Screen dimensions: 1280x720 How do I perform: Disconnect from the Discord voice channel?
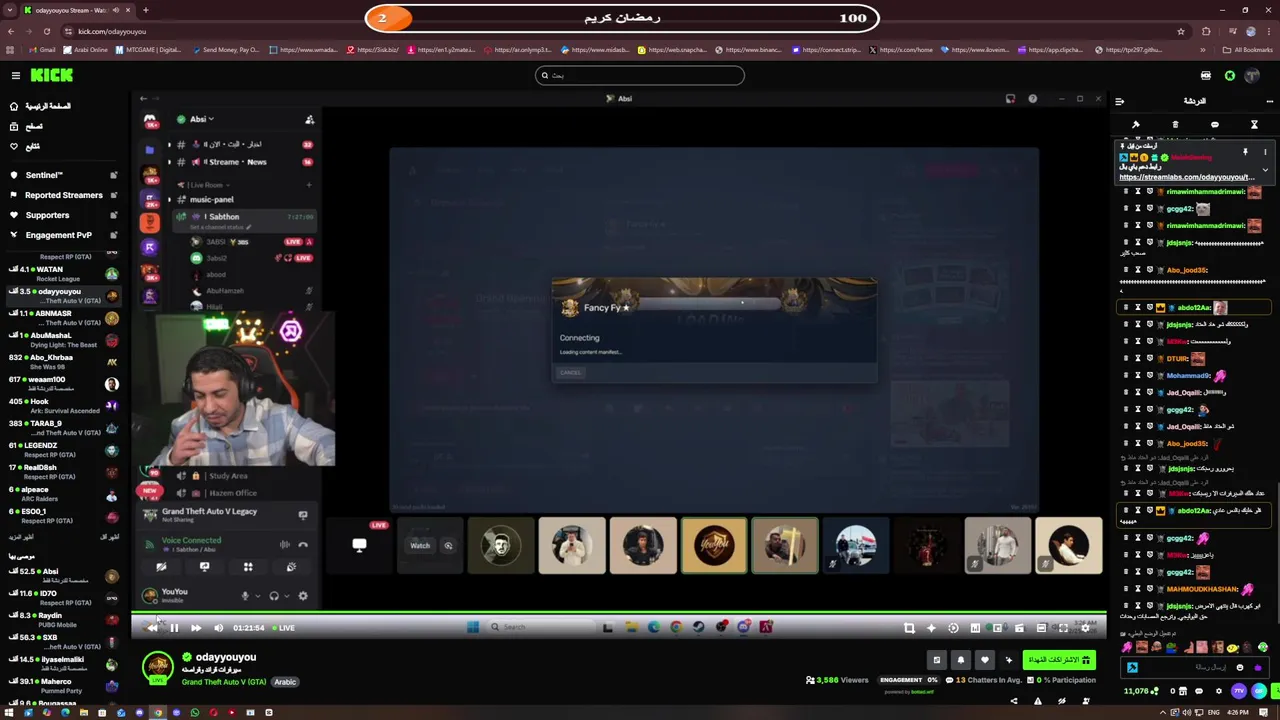click(x=303, y=545)
